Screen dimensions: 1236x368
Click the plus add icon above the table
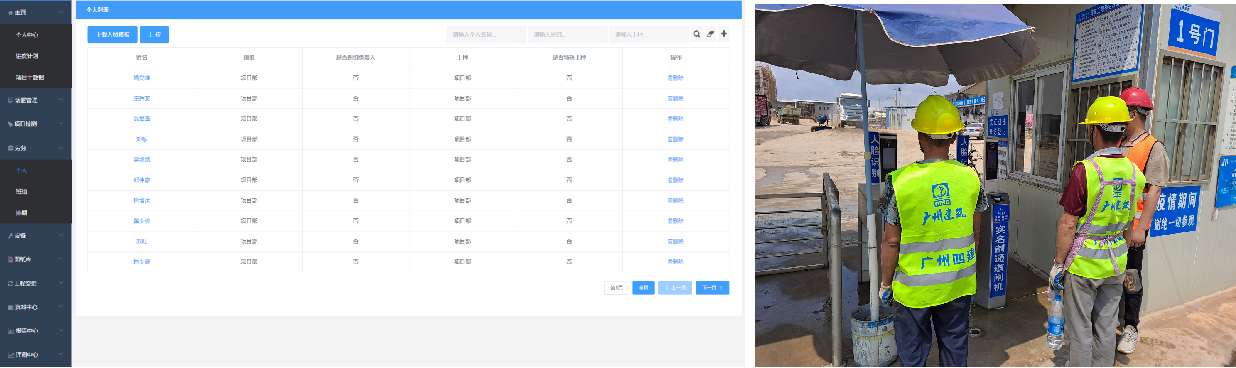[x=724, y=34]
